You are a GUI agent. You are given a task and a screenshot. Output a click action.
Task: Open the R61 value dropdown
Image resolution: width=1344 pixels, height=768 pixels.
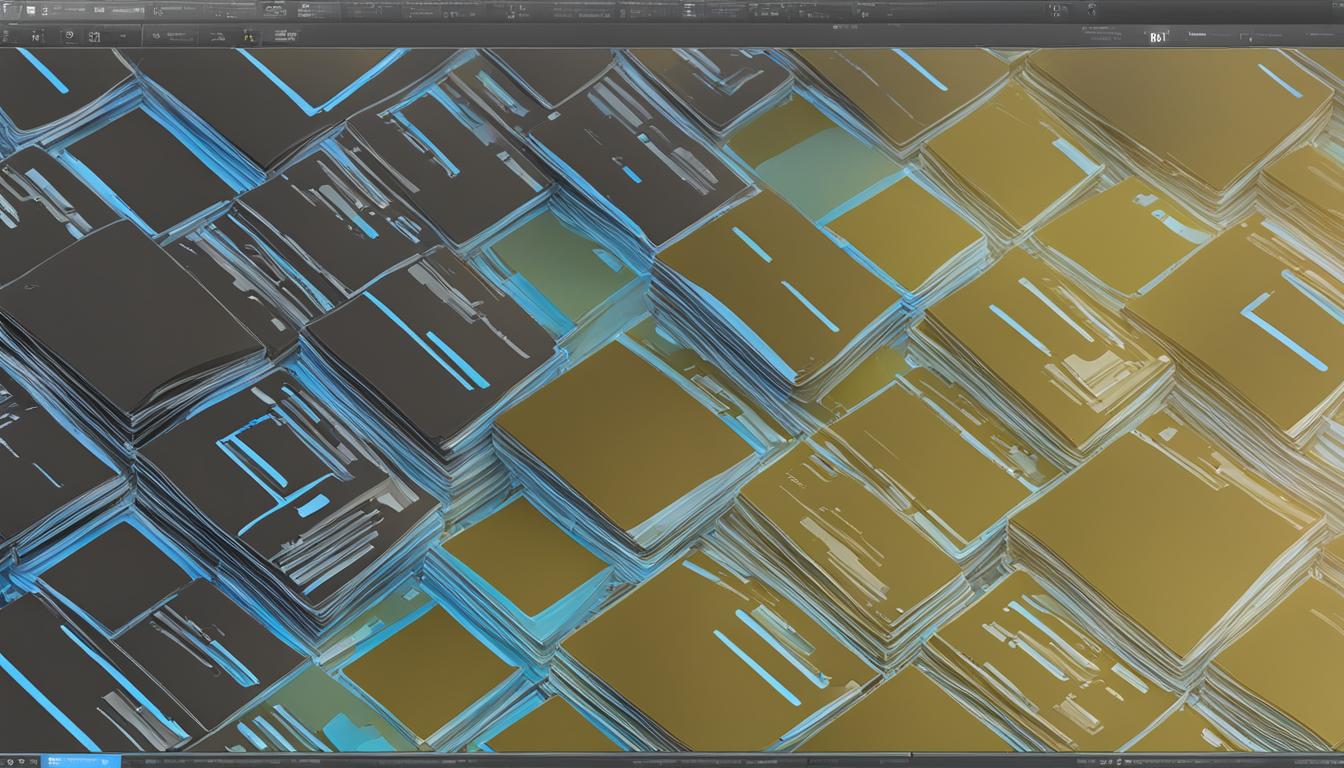(x=1158, y=36)
